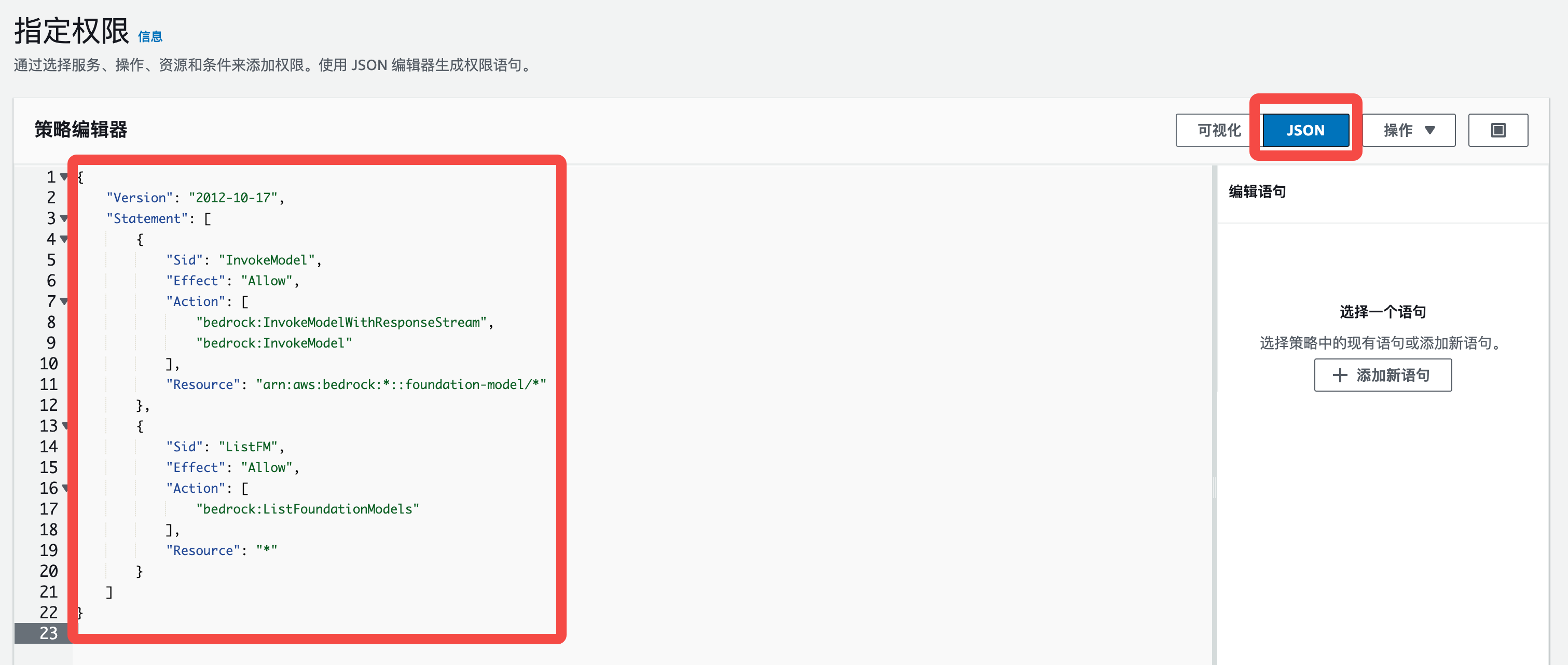This screenshot has height=665, width=1568.
Task: Click line number 23 in the gutter
Action: tap(48, 633)
